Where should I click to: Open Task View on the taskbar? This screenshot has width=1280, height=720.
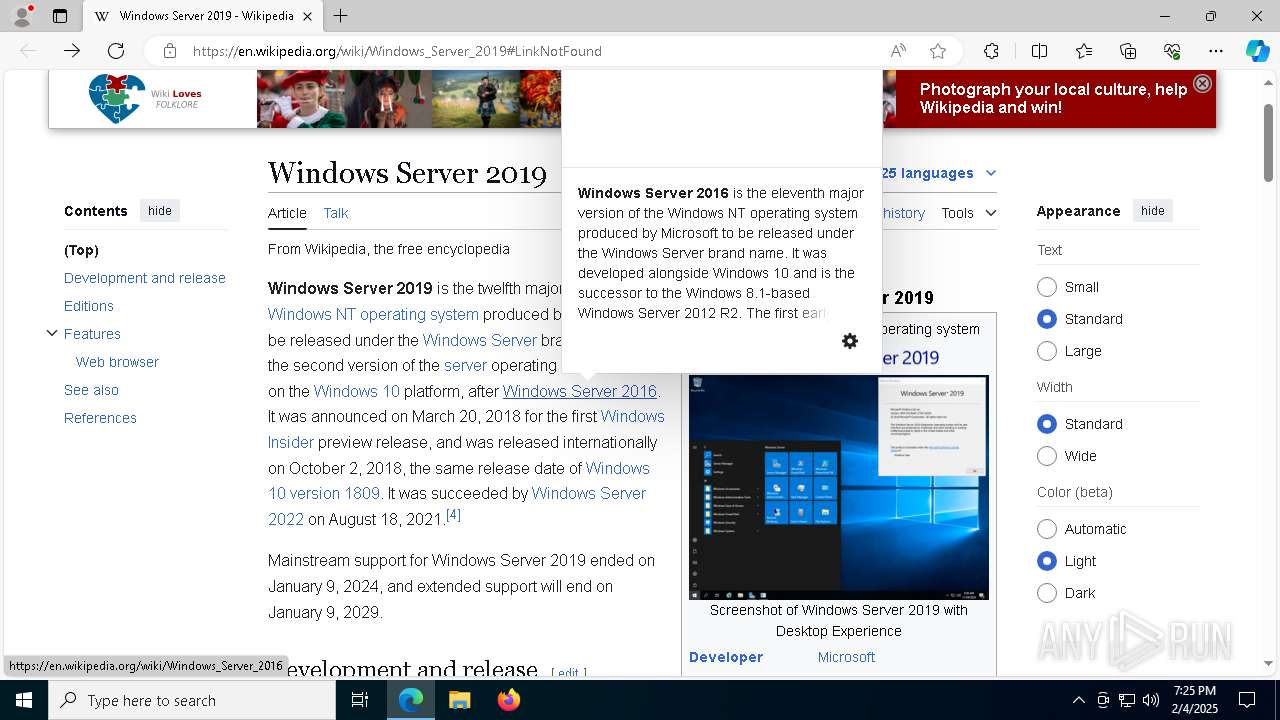[x=360, y=700]
